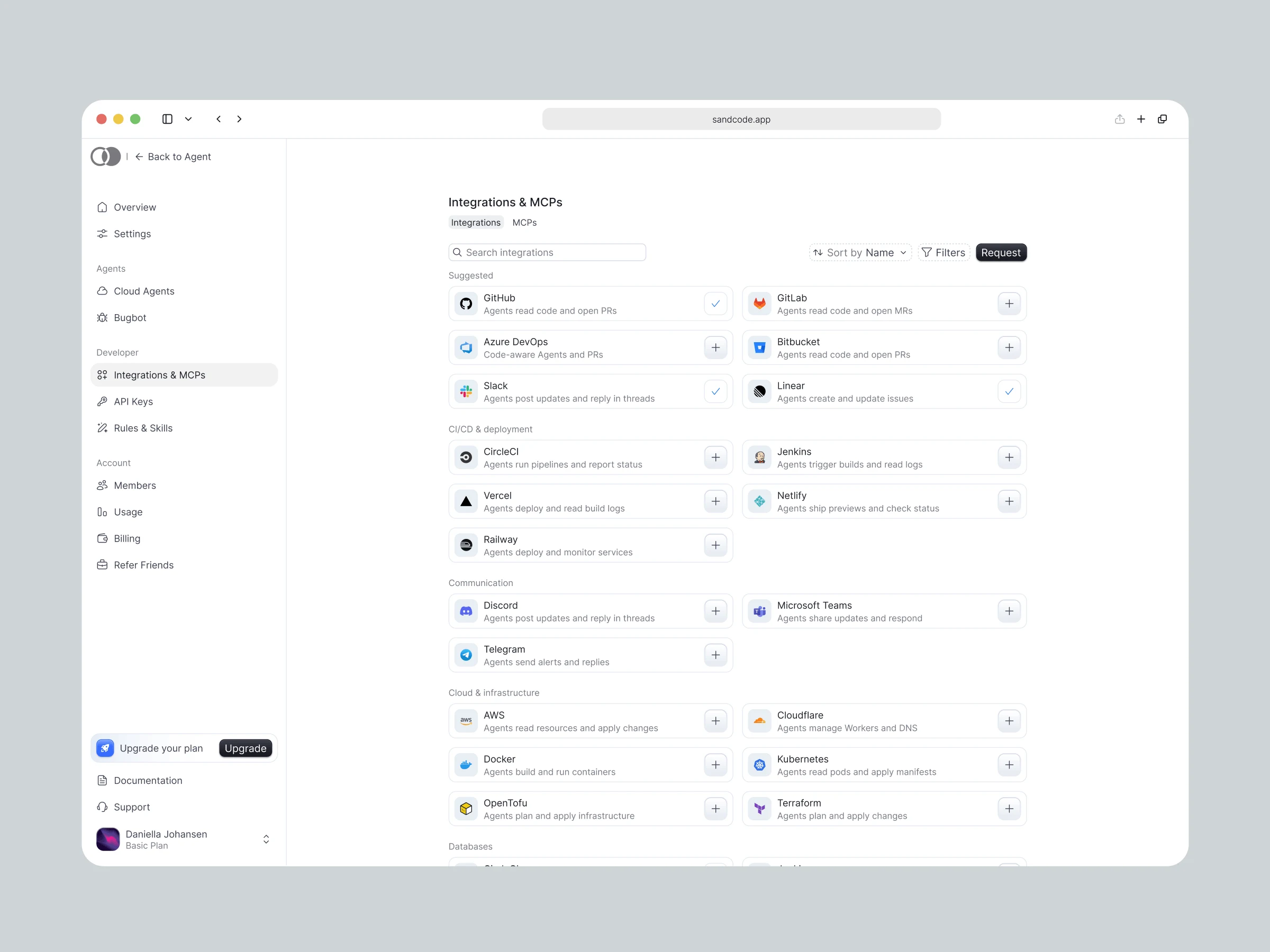Click the Linear logo icon
The height and width of the screenshot is (952, 1270).
(759, 391)
